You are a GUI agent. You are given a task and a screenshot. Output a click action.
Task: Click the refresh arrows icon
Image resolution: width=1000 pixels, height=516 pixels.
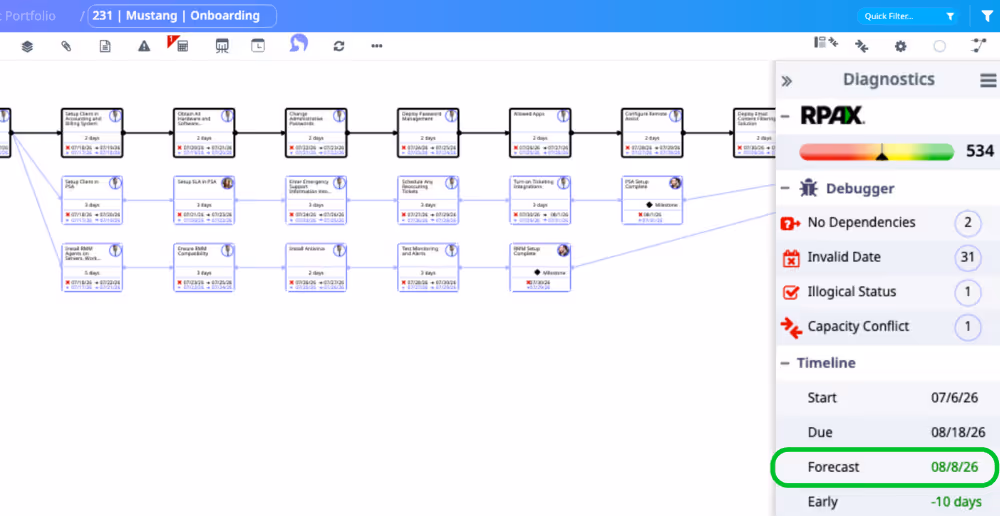(x=339, y=46)
